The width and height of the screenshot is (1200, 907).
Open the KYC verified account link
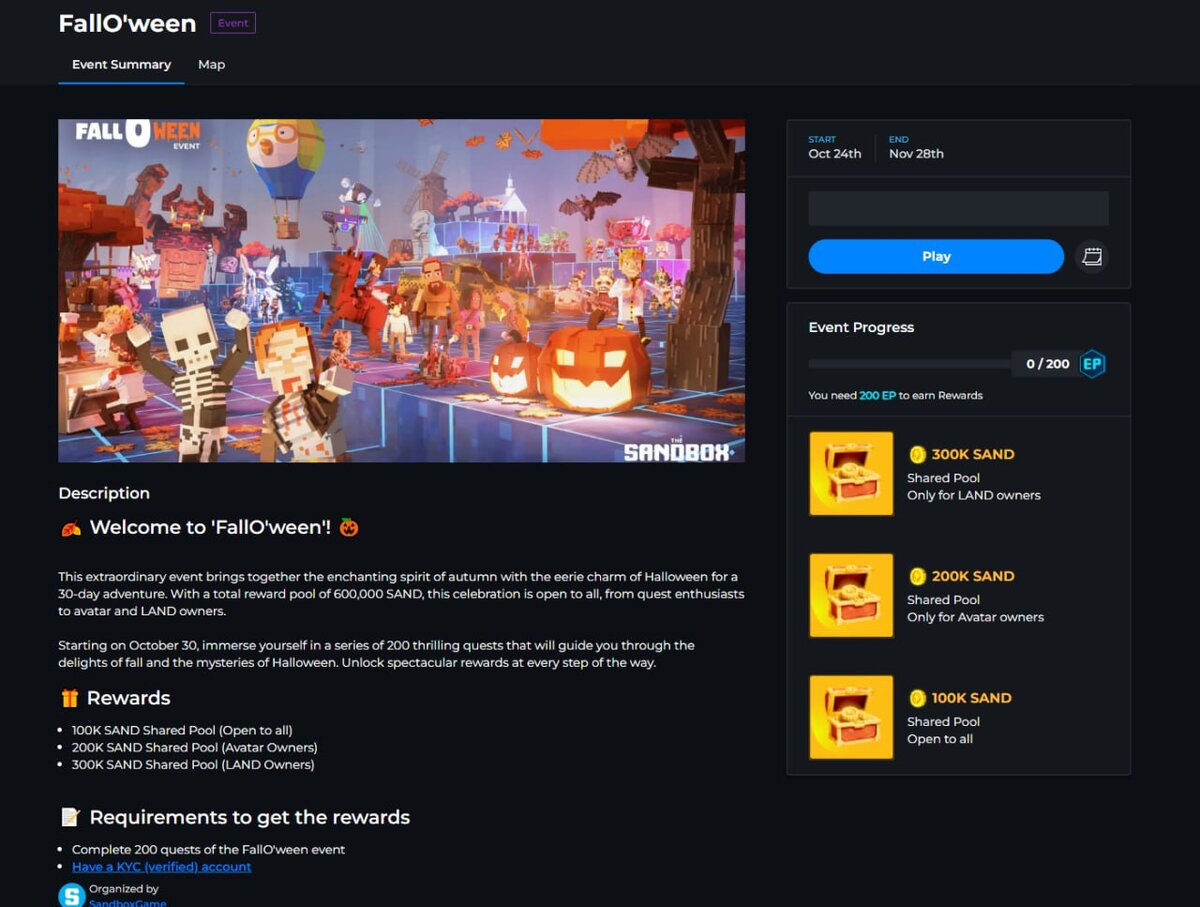(x=161, y=866)
